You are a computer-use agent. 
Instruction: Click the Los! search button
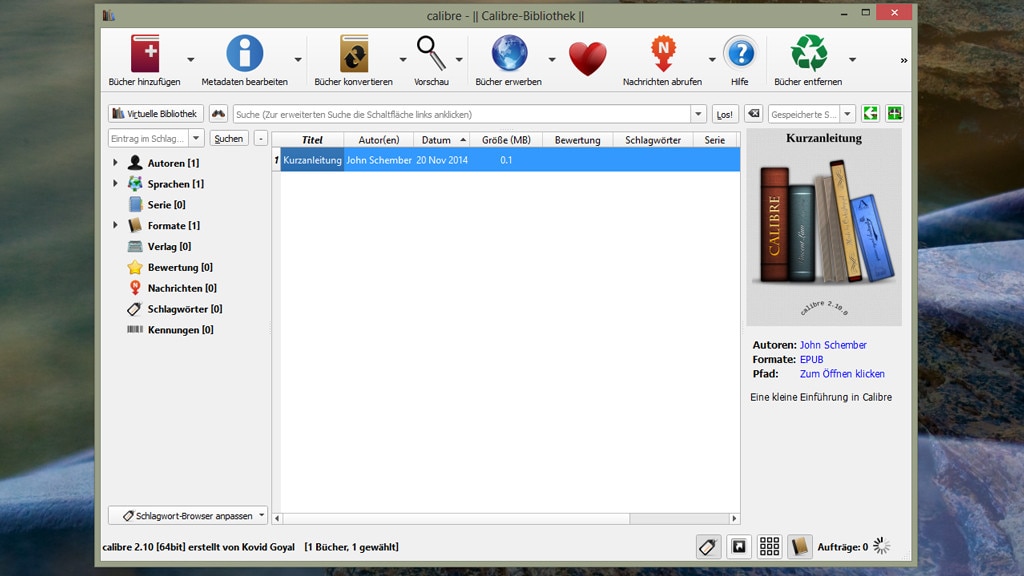click(725, 114)
